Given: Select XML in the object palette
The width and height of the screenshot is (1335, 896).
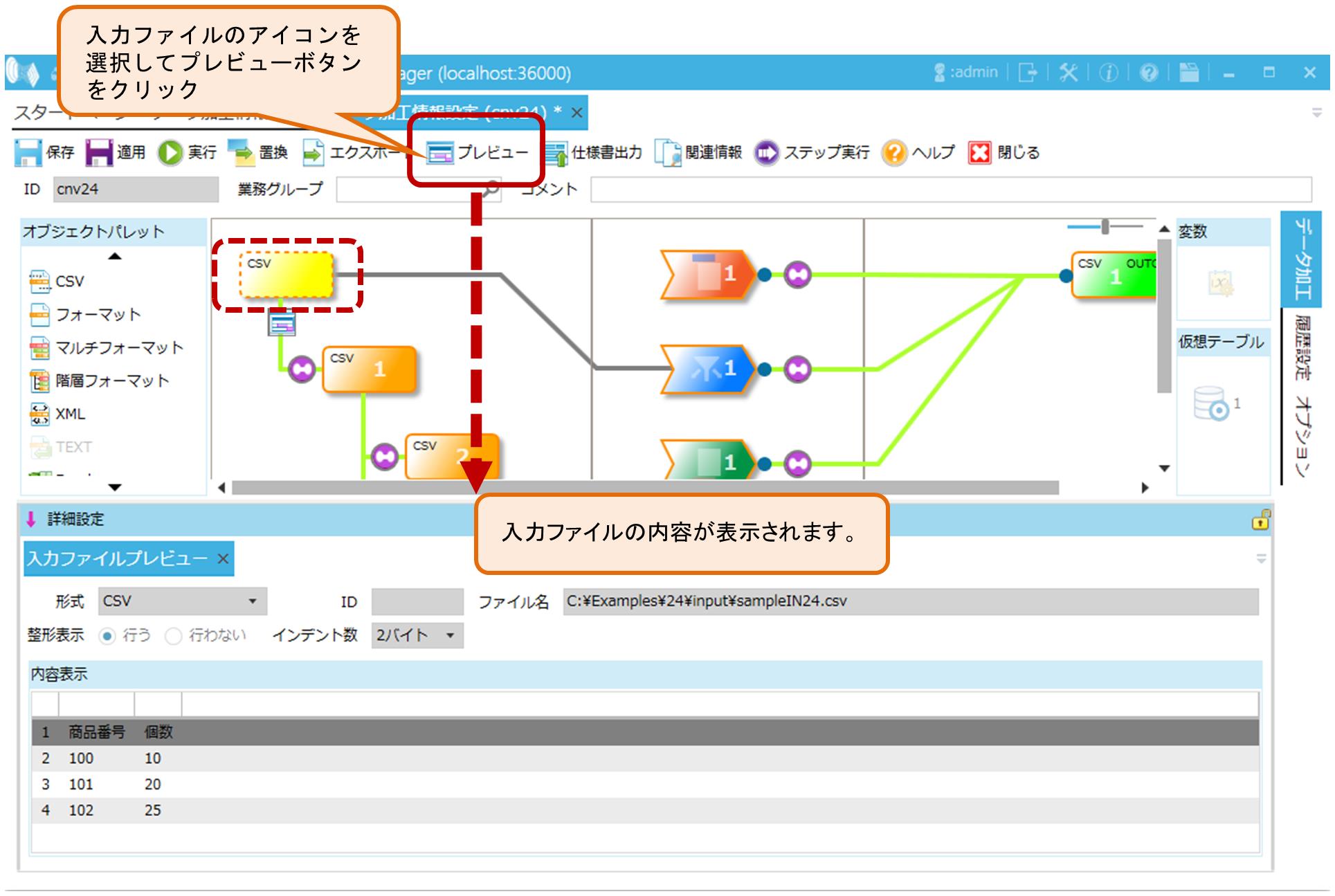Looking at the screenshot, I should click(57, 414).
